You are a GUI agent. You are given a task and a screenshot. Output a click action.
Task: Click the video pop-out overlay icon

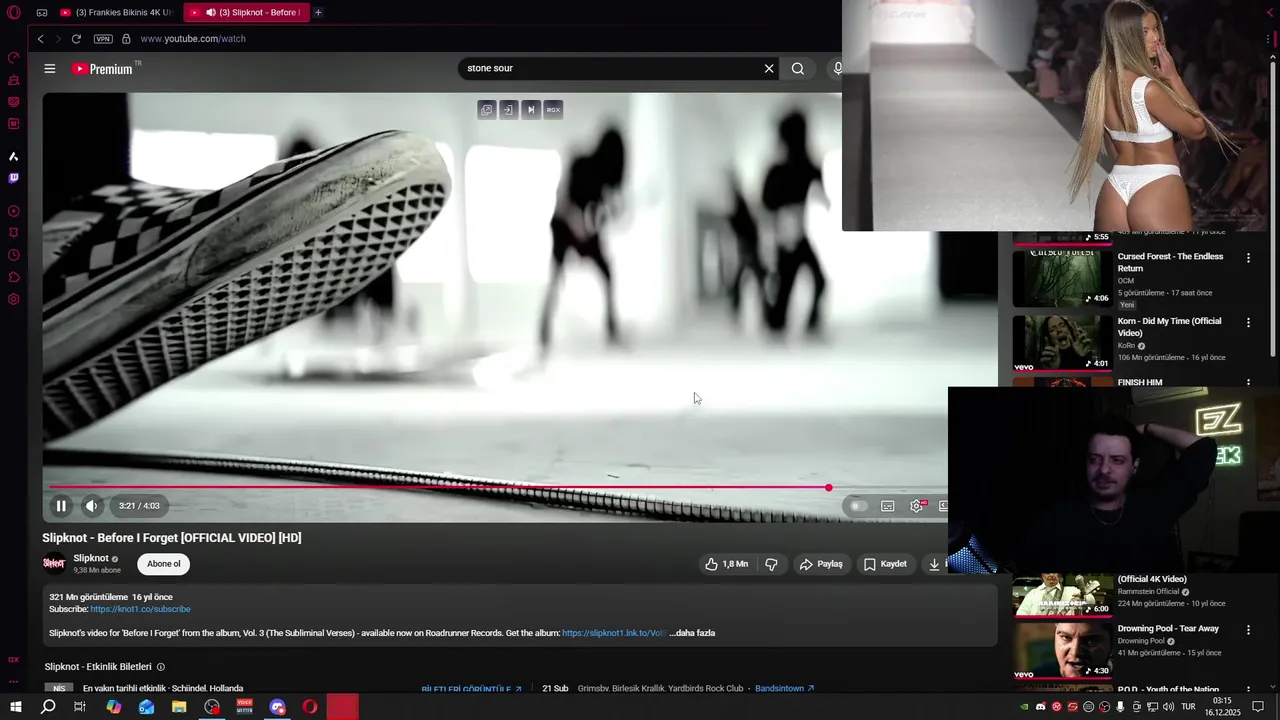tap(487, 110)
